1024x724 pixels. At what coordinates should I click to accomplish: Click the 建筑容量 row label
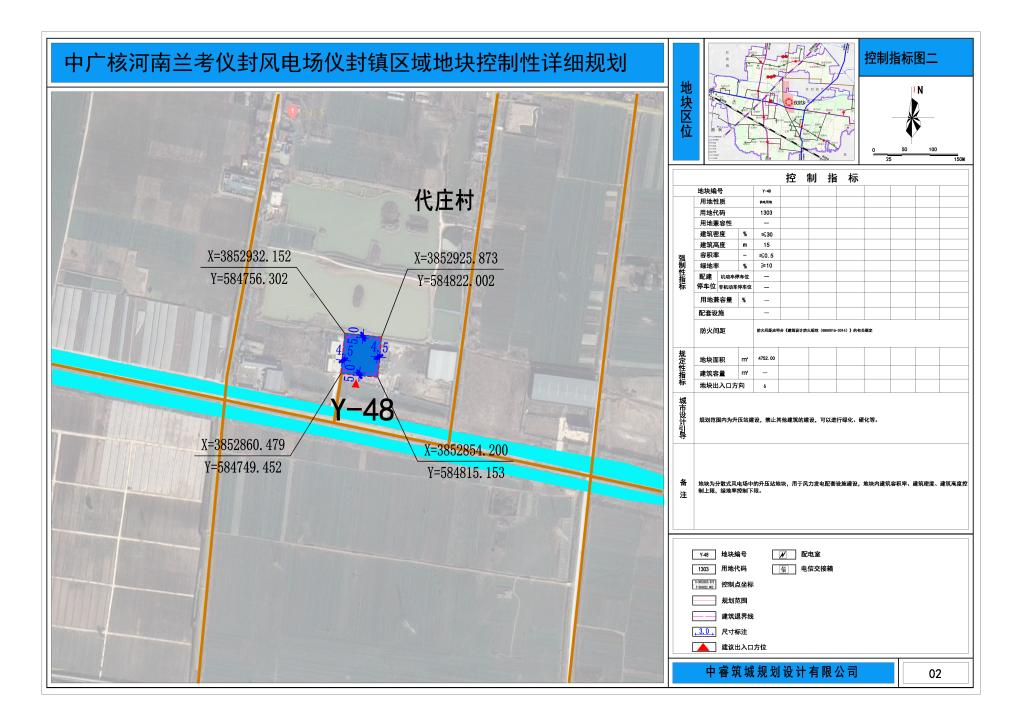coord(712,373)
